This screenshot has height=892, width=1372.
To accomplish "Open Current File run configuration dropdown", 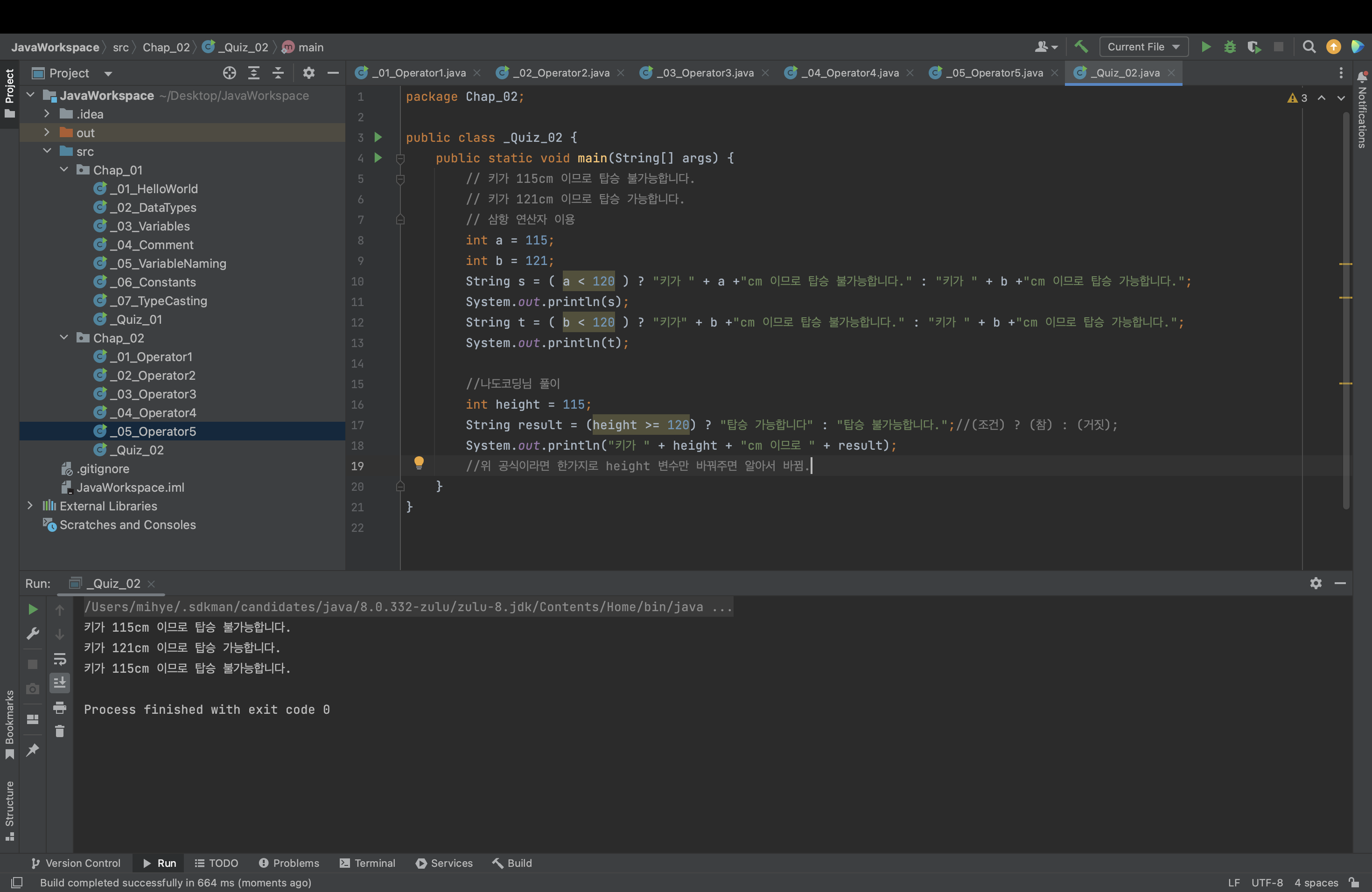I will coord(1143,47).
